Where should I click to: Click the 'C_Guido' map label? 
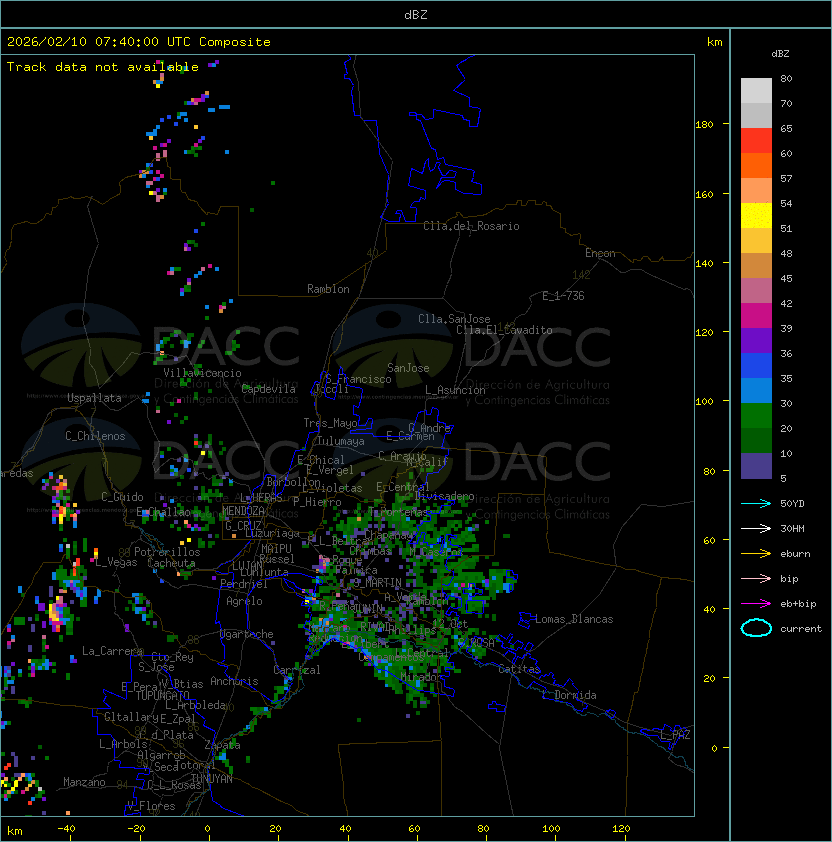click(x=122, y=497)
